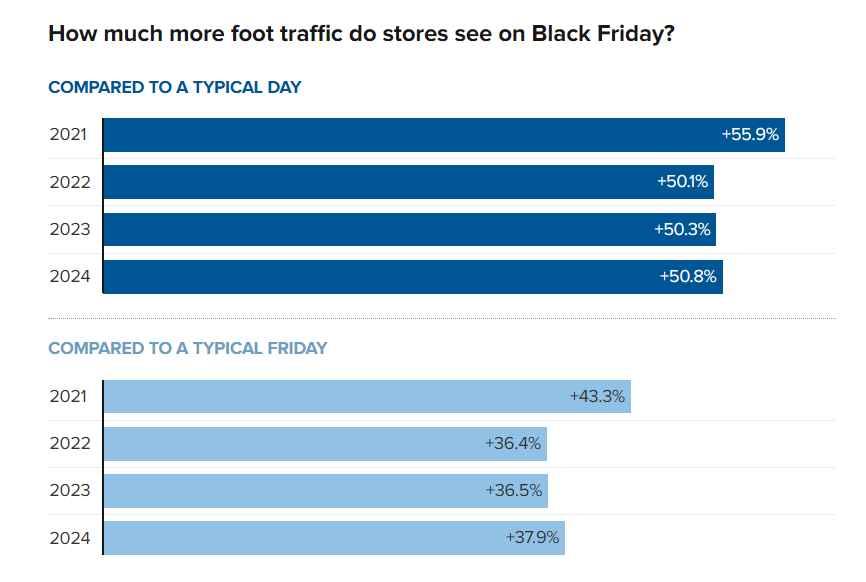Click the chart title about Black Friday
The image size is (866, 582).
pyautogui.click(x=360, y=33)
